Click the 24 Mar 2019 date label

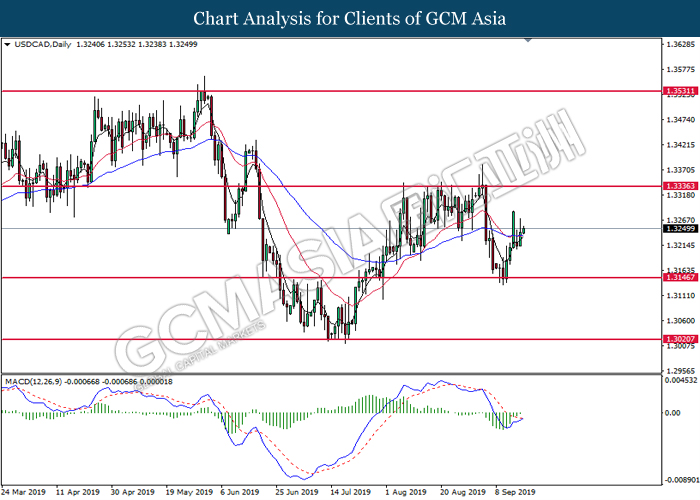coord(24,492)
